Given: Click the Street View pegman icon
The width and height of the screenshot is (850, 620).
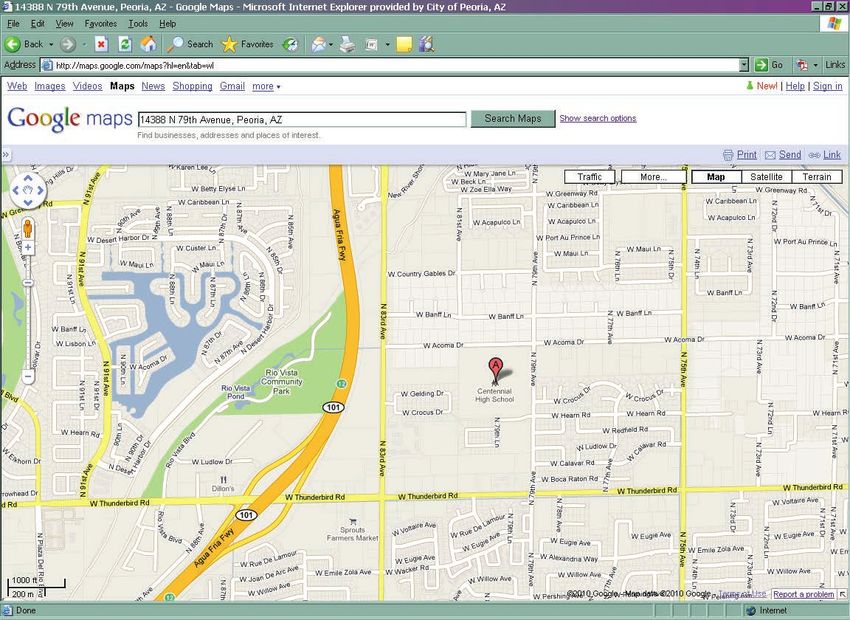Looking at the screenshot, I should [x=28, y=229].
